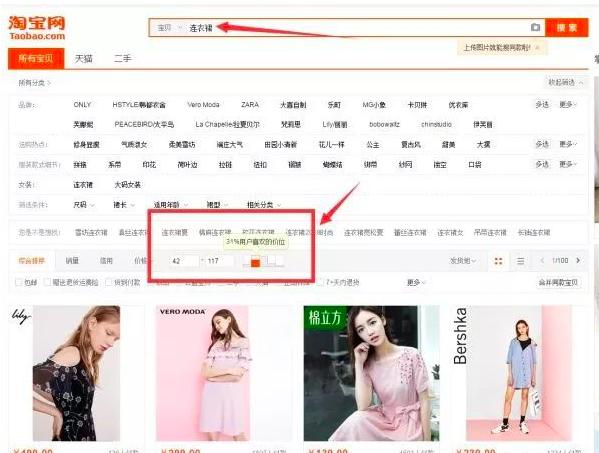Go to the previous results page
599x453 pixels.
point(541,260)
